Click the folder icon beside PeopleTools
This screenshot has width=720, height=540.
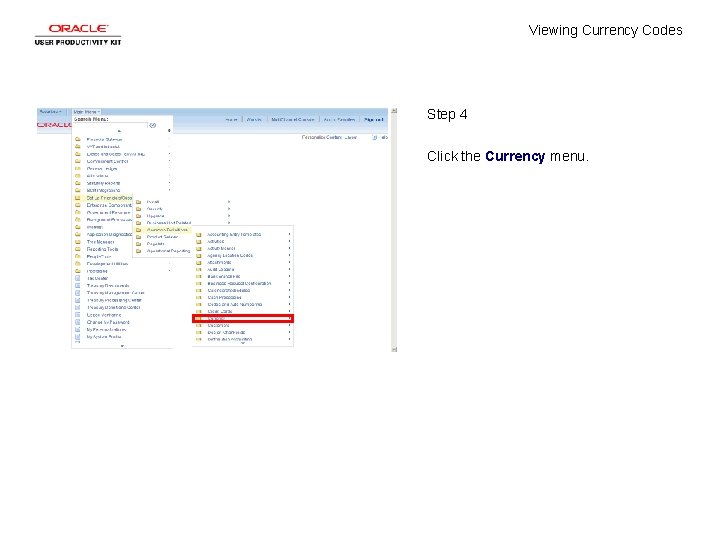[78, 256]
